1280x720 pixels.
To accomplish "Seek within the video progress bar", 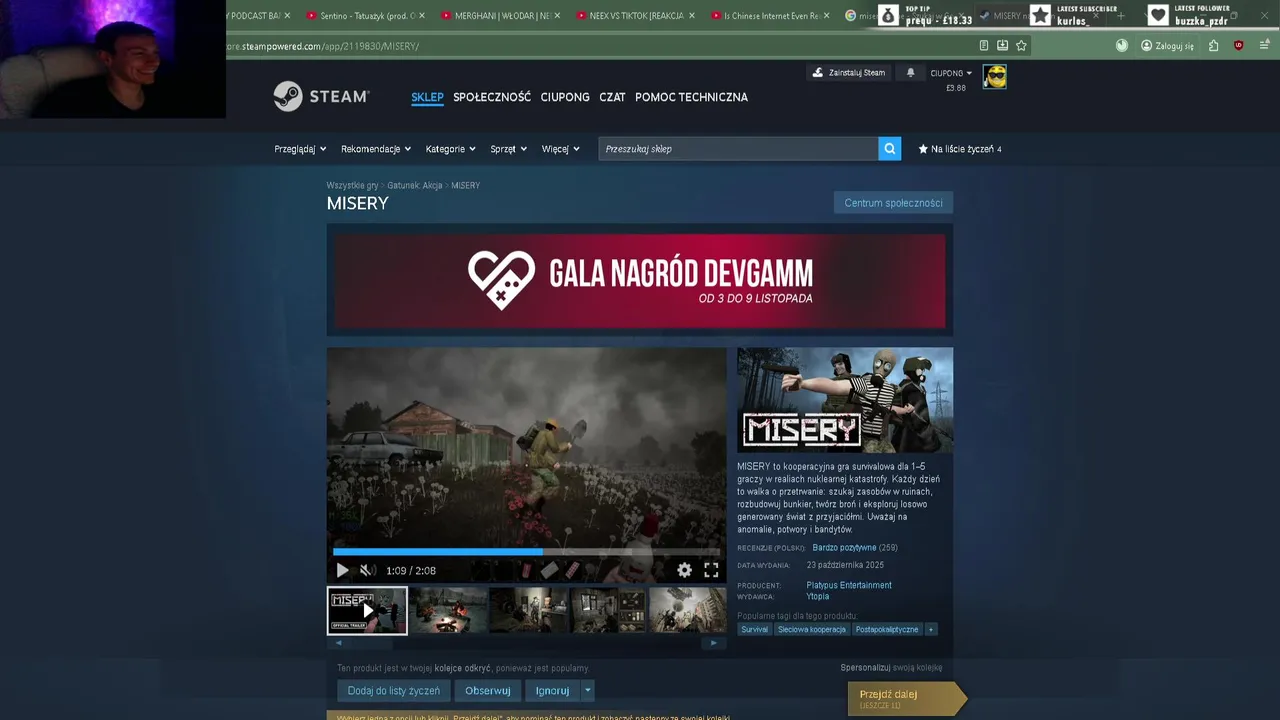I will 526,551.
